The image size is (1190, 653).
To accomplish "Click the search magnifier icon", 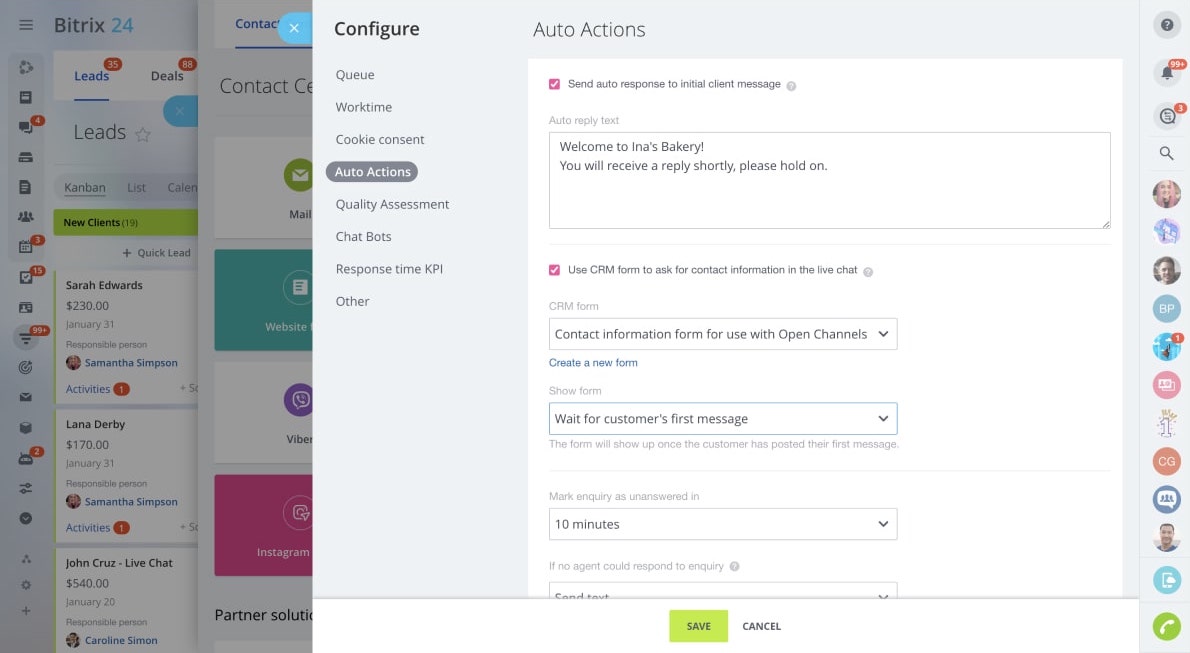I will (1166, 153).
